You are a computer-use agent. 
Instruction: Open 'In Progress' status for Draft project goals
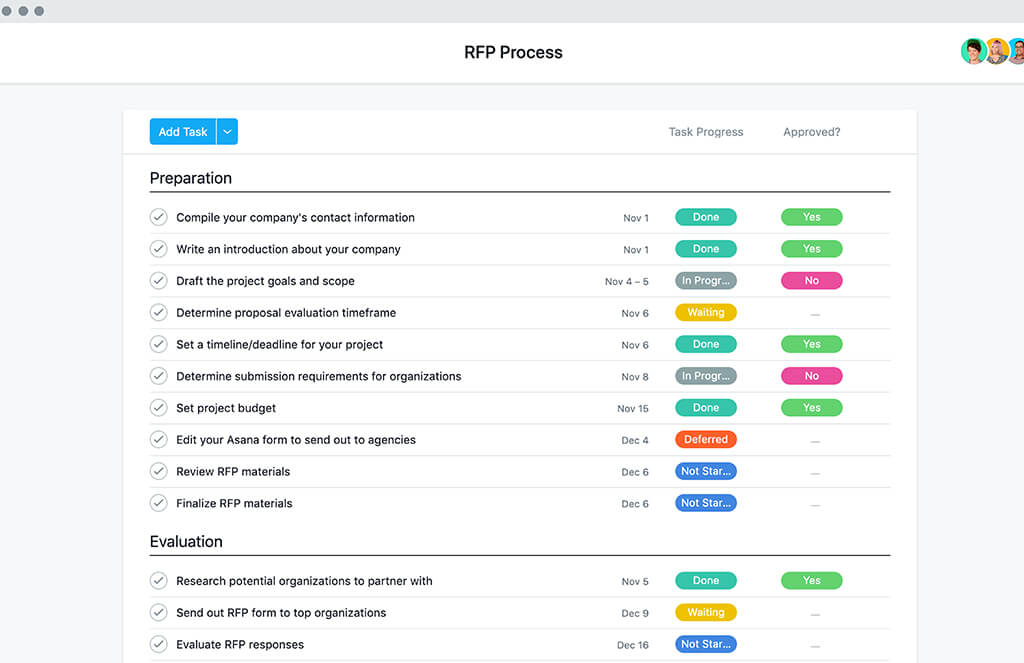point(705,281)
